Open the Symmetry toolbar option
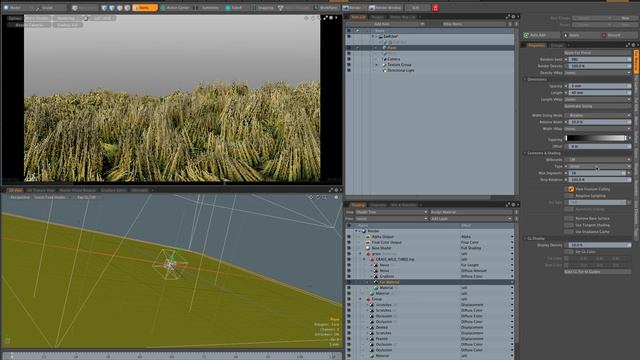The width and height of the screenshot is (640, 360). 208,8
